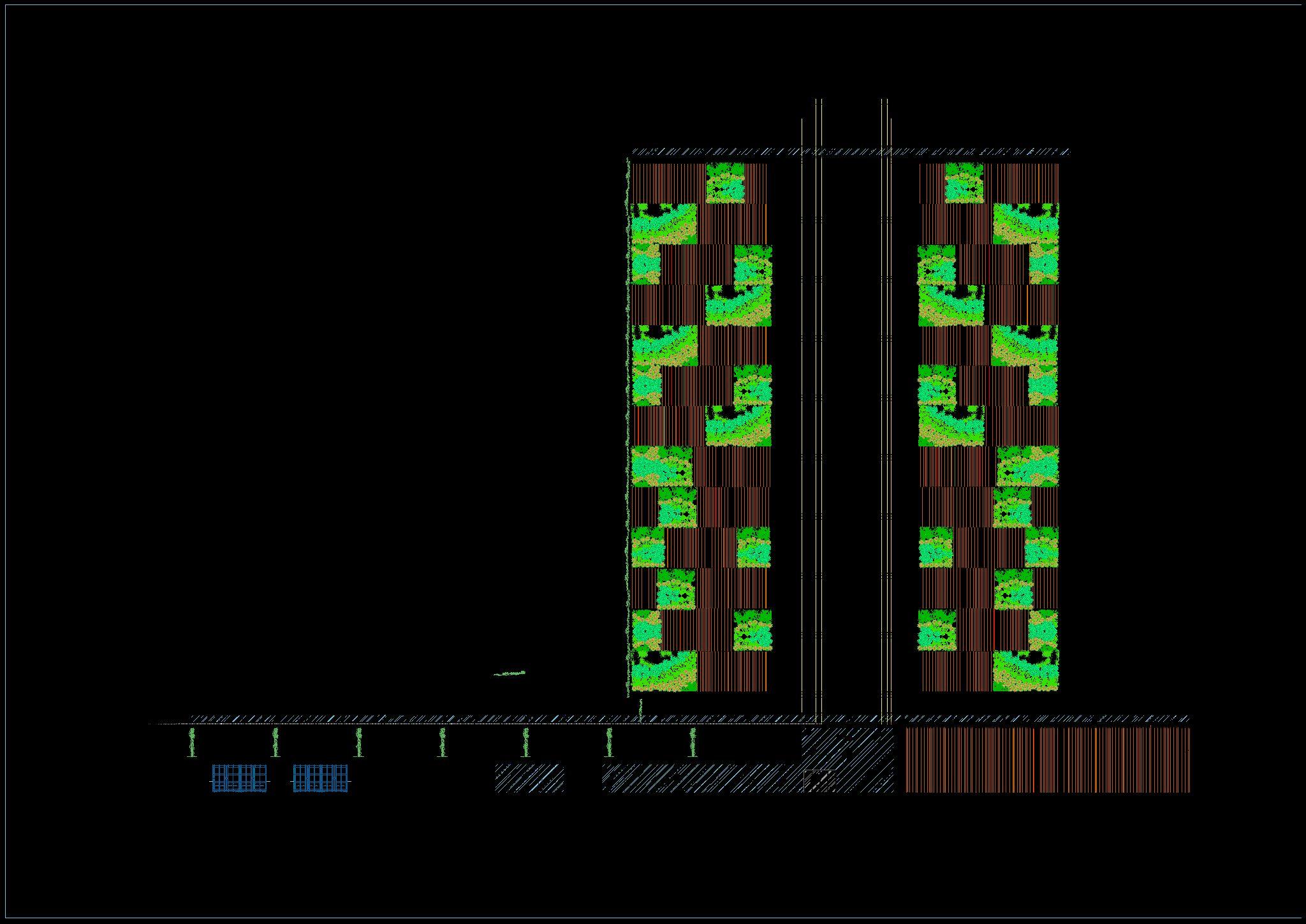Image resolution: width=1306 pixels, height=924 pixels.
Task: Select bottom-right vegetation panel of right tower
Action: (x=1025, y=671)
